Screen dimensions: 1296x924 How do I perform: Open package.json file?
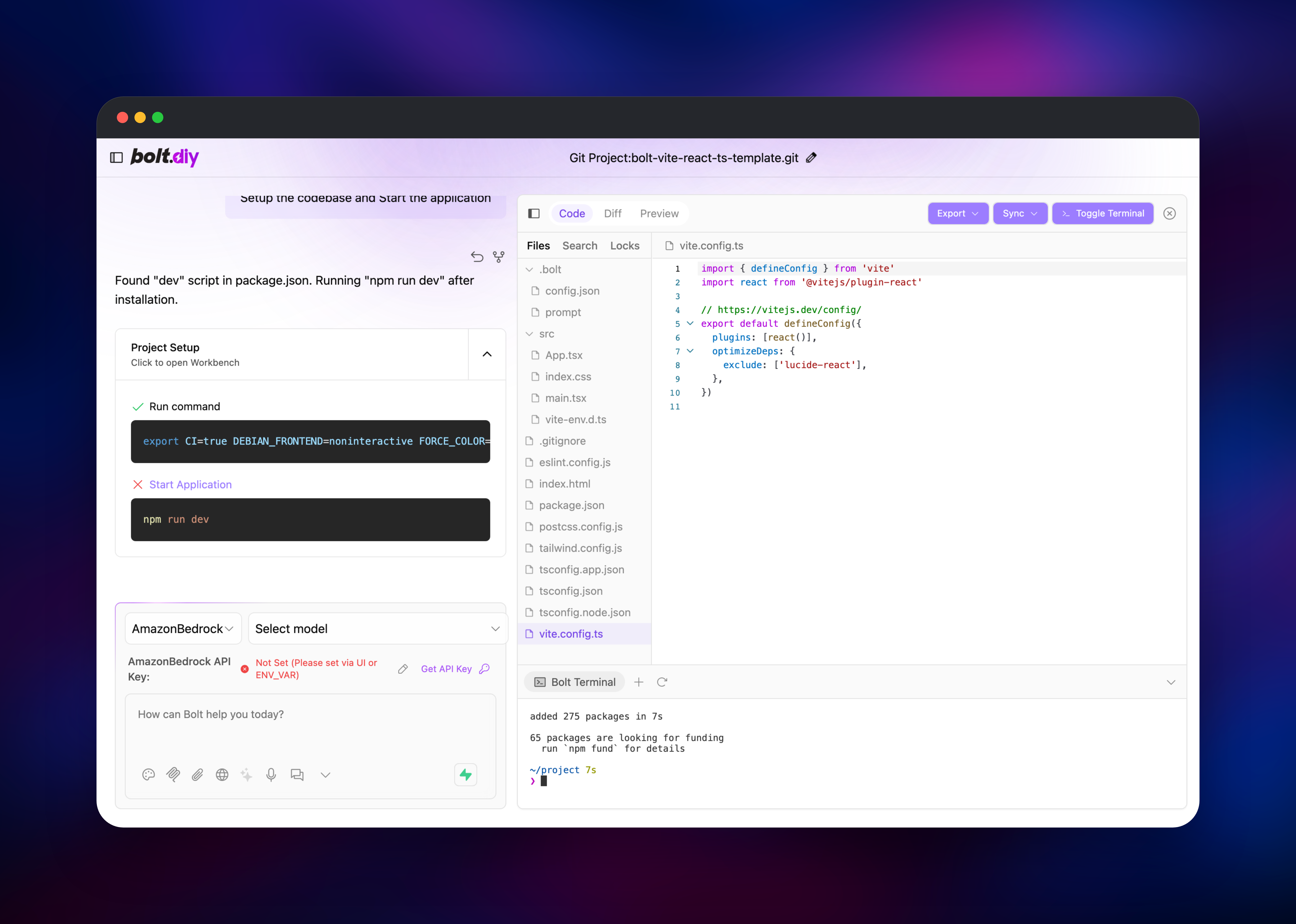[x=585, y=505]
